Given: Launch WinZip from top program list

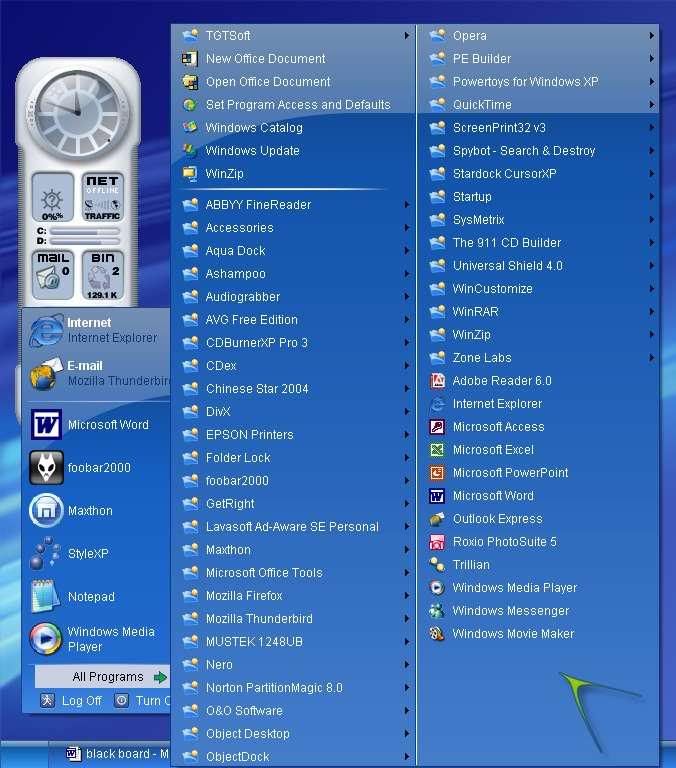Looking at the screenshot, I should [x=294, y=173].
